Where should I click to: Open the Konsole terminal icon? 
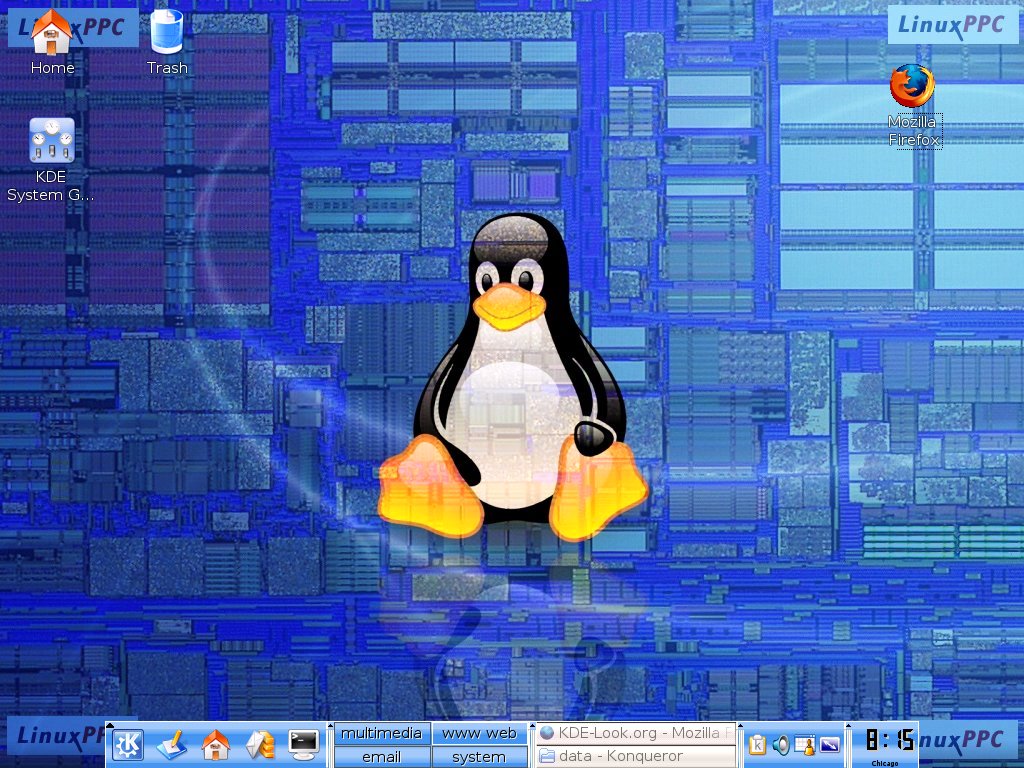304,744
